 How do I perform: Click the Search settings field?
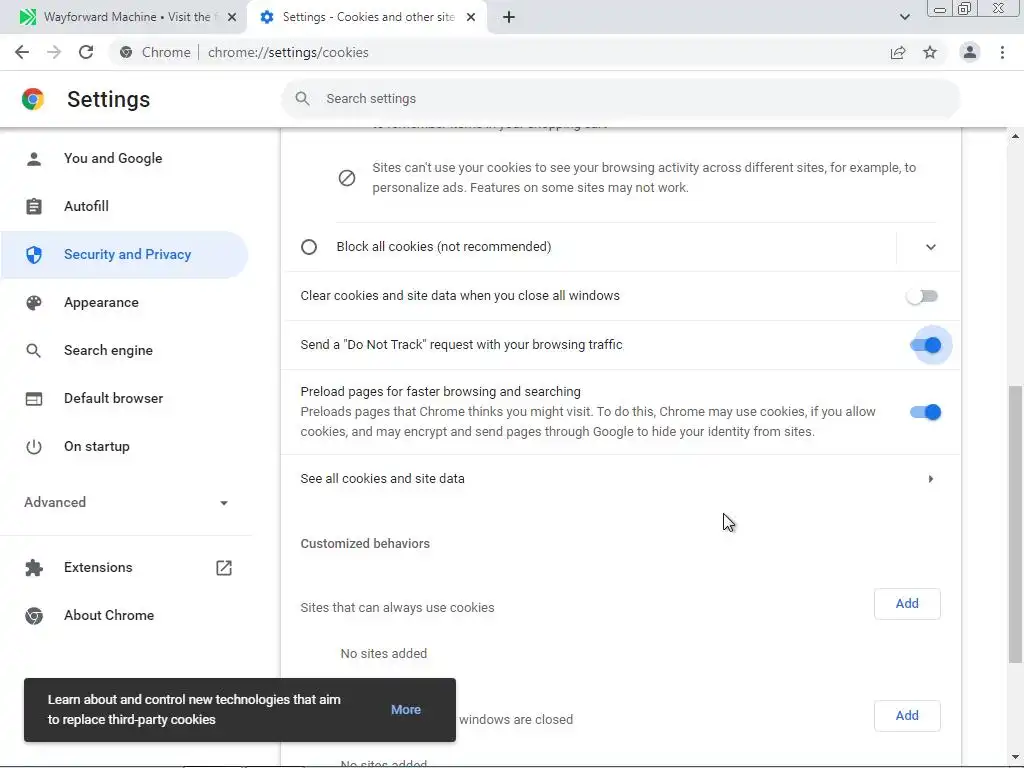point(620,99)
